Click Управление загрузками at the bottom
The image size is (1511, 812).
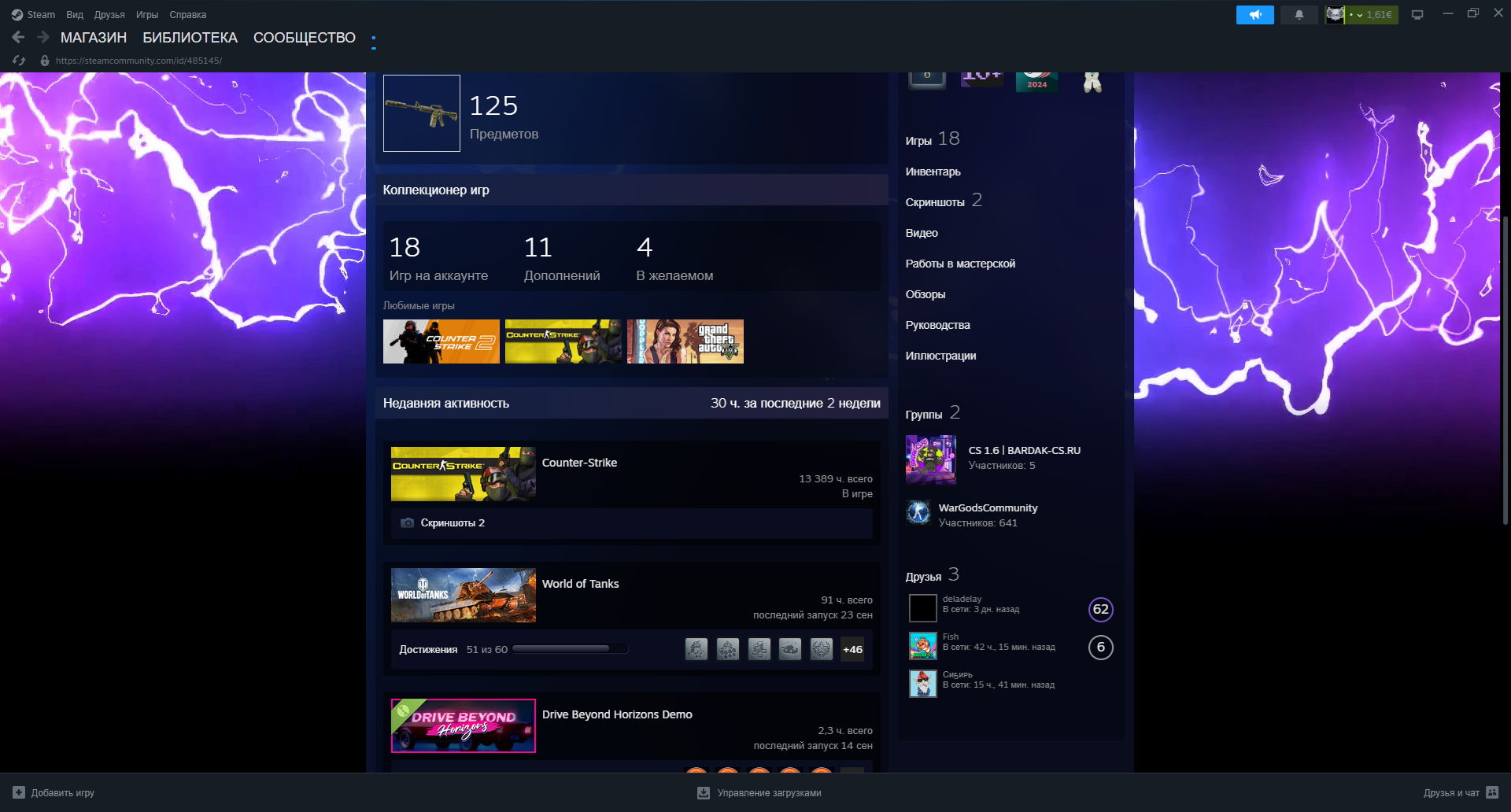768,793
